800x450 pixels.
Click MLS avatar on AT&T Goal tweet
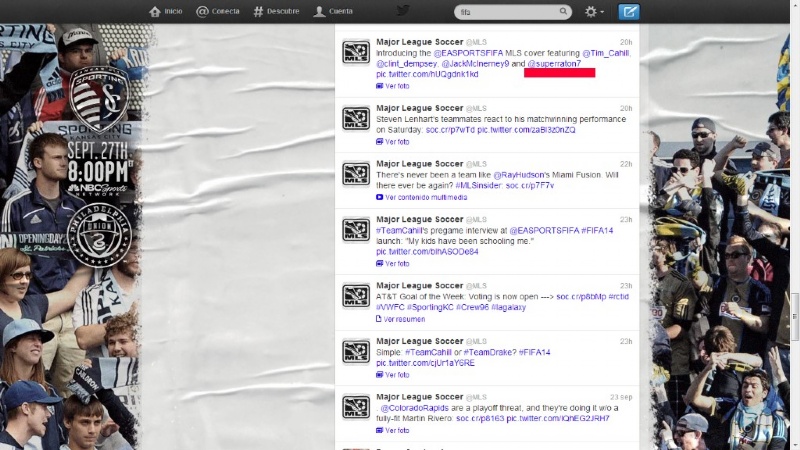pyautogui.click(x=356, y=296)
